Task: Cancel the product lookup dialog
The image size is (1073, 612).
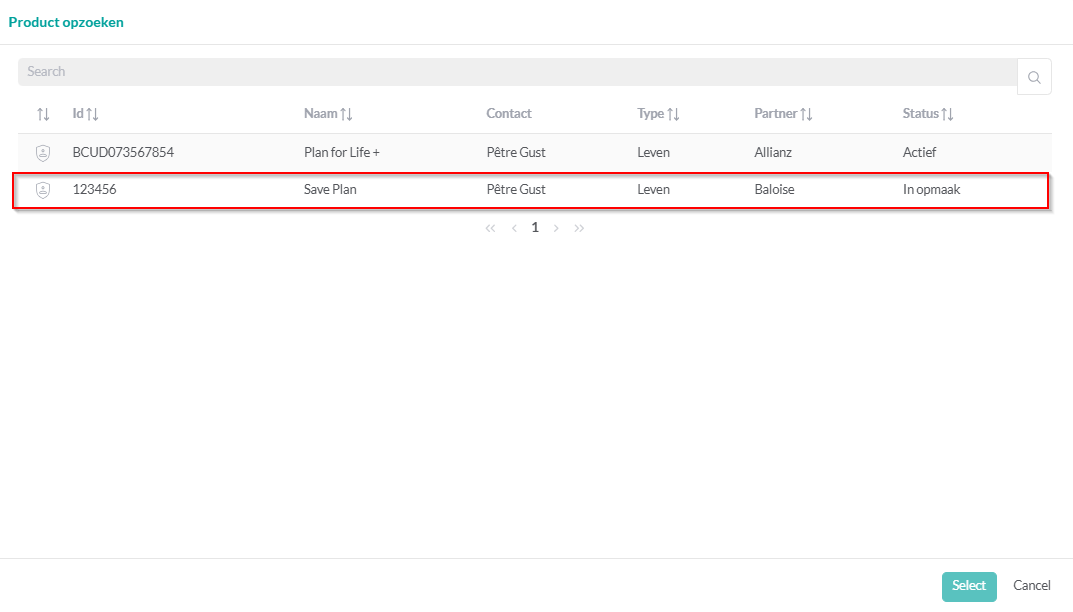Action: click(1031, 586)
